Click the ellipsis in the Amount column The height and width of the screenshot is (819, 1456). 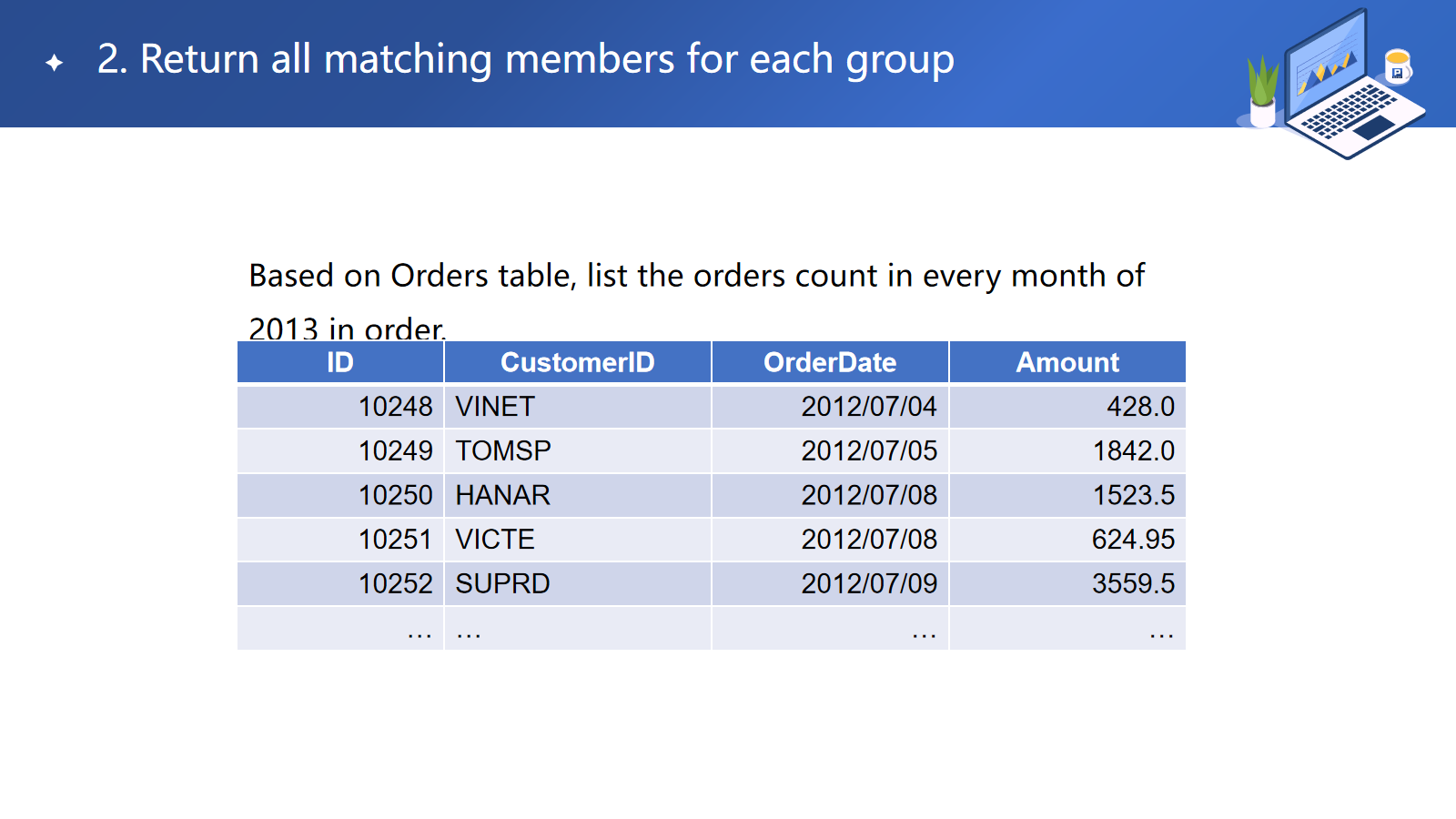click(1160, 632)
